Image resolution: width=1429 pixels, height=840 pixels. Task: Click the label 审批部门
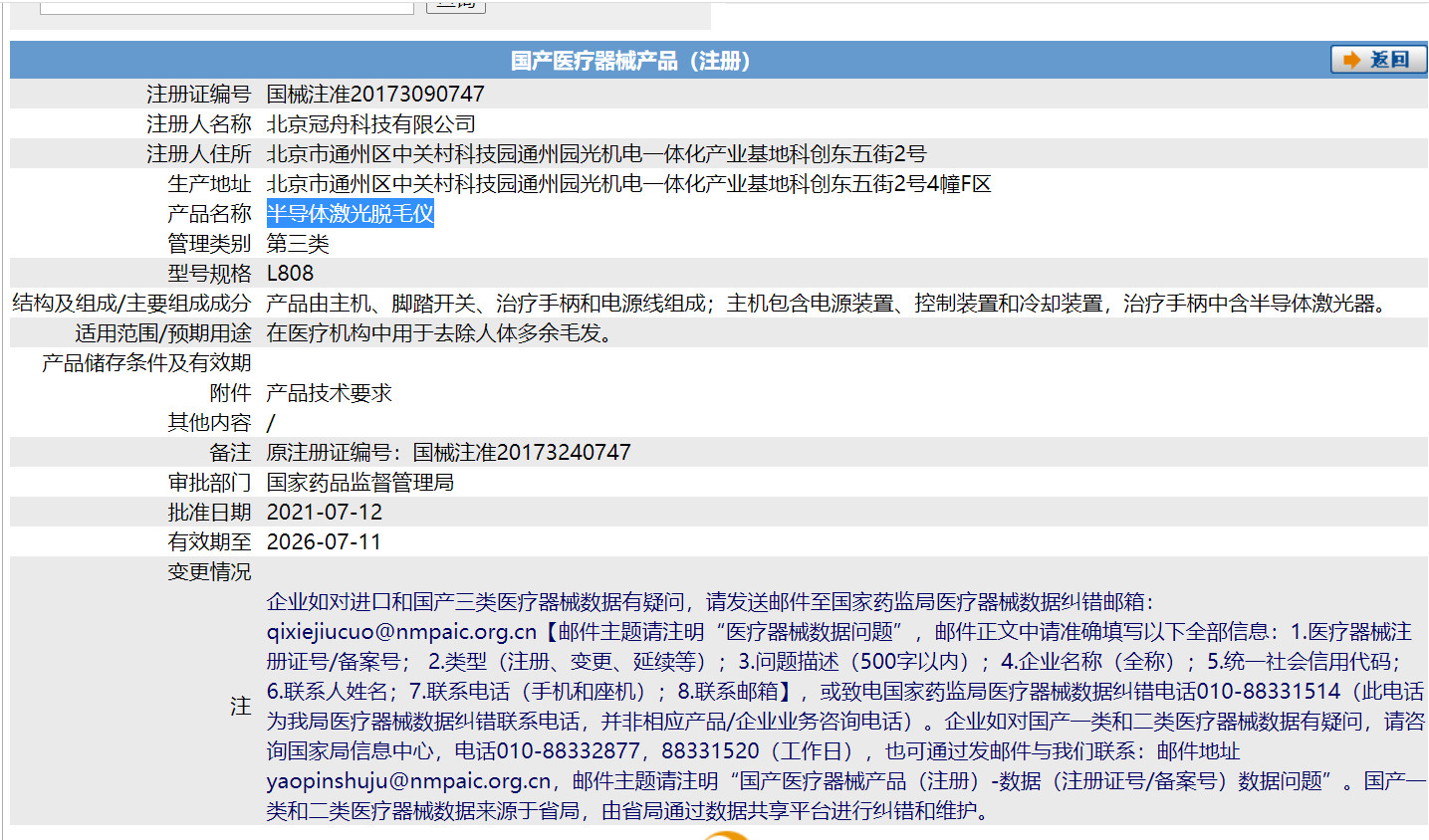tap(209, 482)
